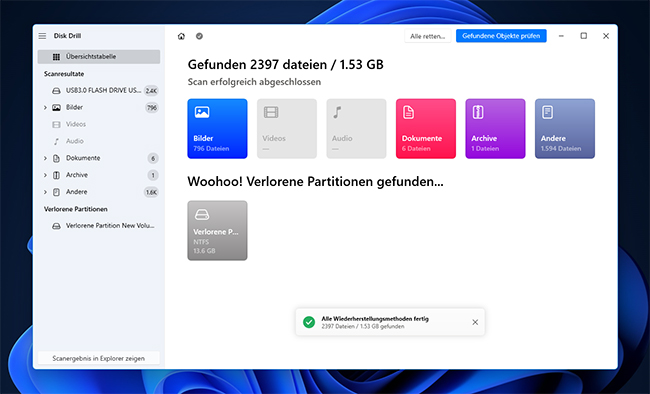Open the red Dokumente 6 Dateien card

[x=426, y=129]
